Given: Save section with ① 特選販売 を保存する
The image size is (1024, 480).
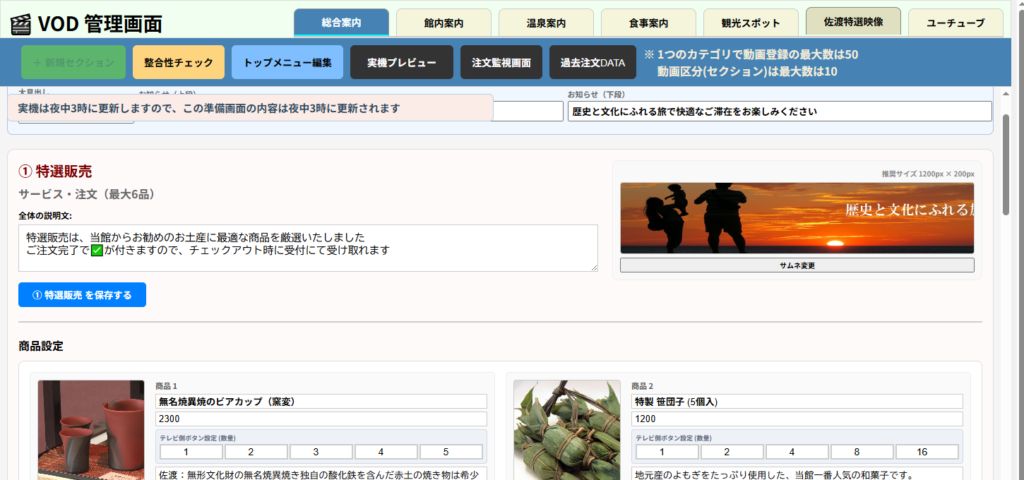Looking at the screenshot, I should click(x=82, y=295).
